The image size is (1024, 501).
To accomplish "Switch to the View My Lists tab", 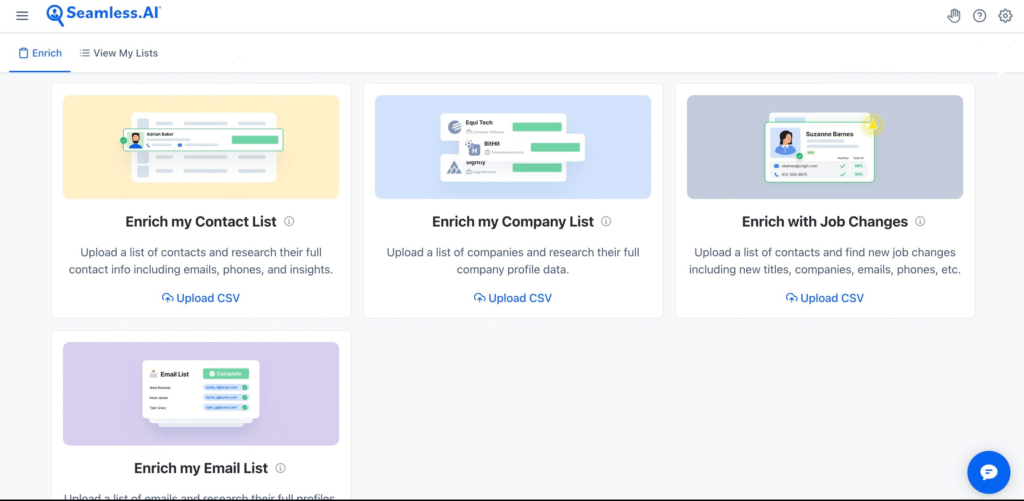I will [119, 53].
